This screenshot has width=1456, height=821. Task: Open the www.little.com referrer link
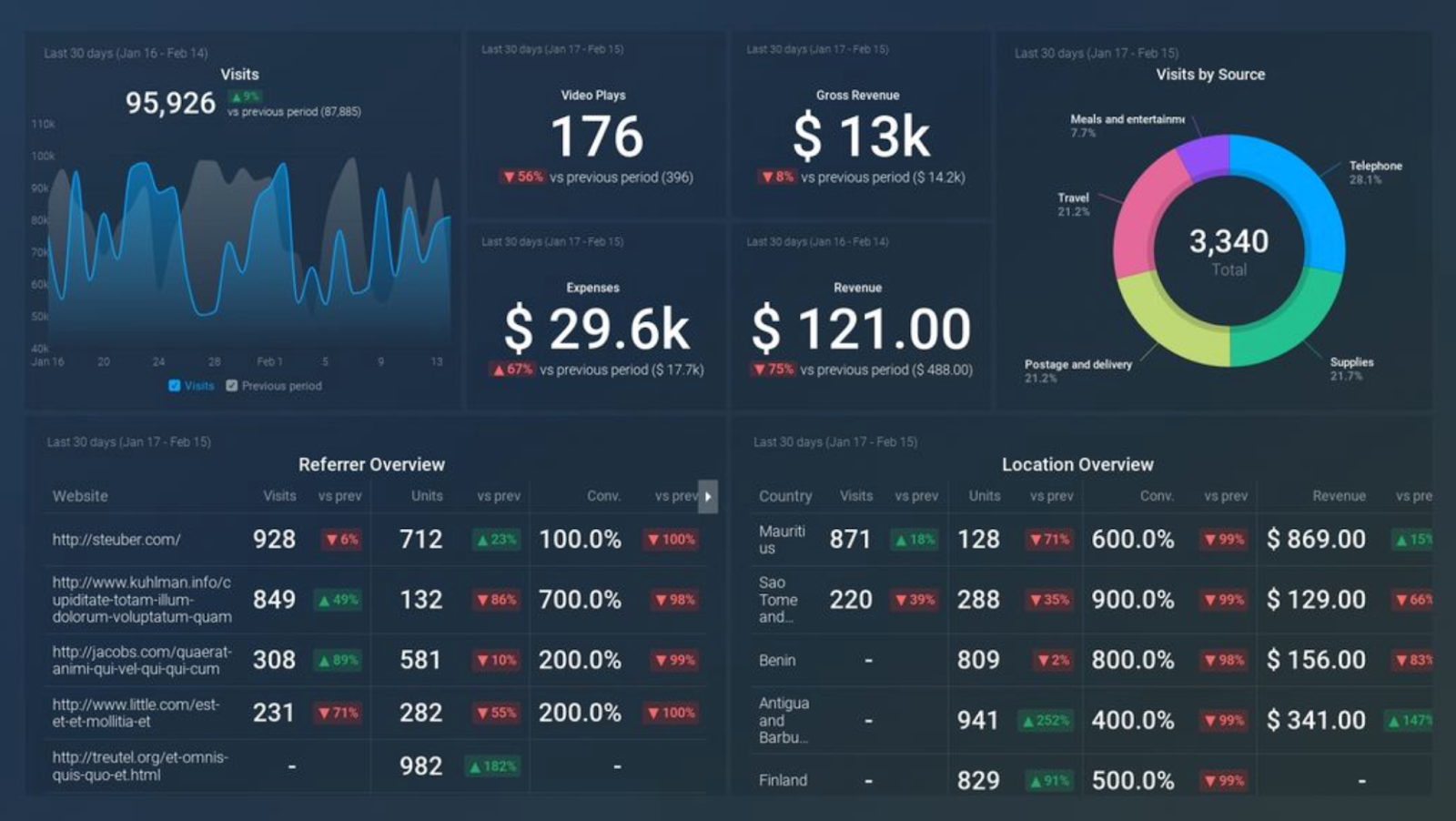click(136, 714)
